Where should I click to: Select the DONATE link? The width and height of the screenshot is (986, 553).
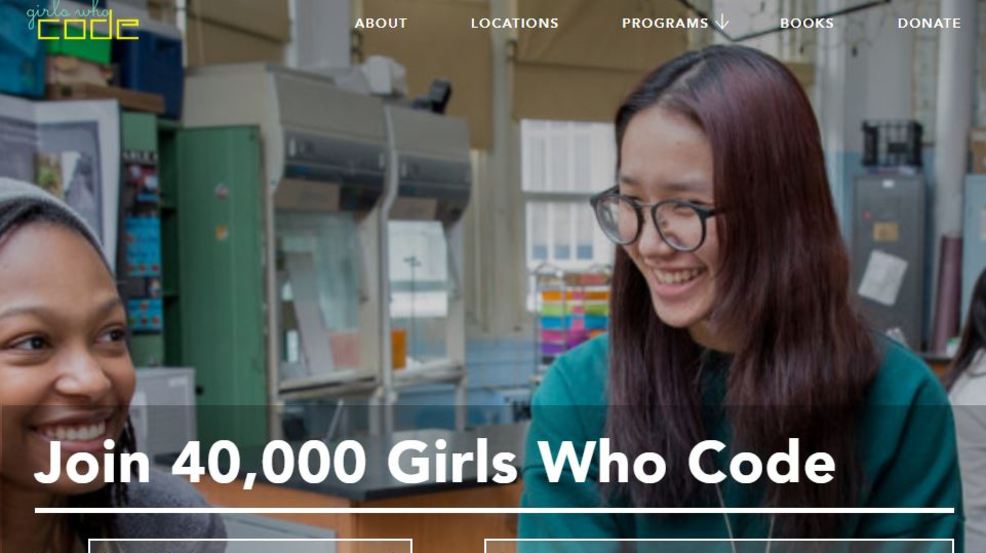929,23
